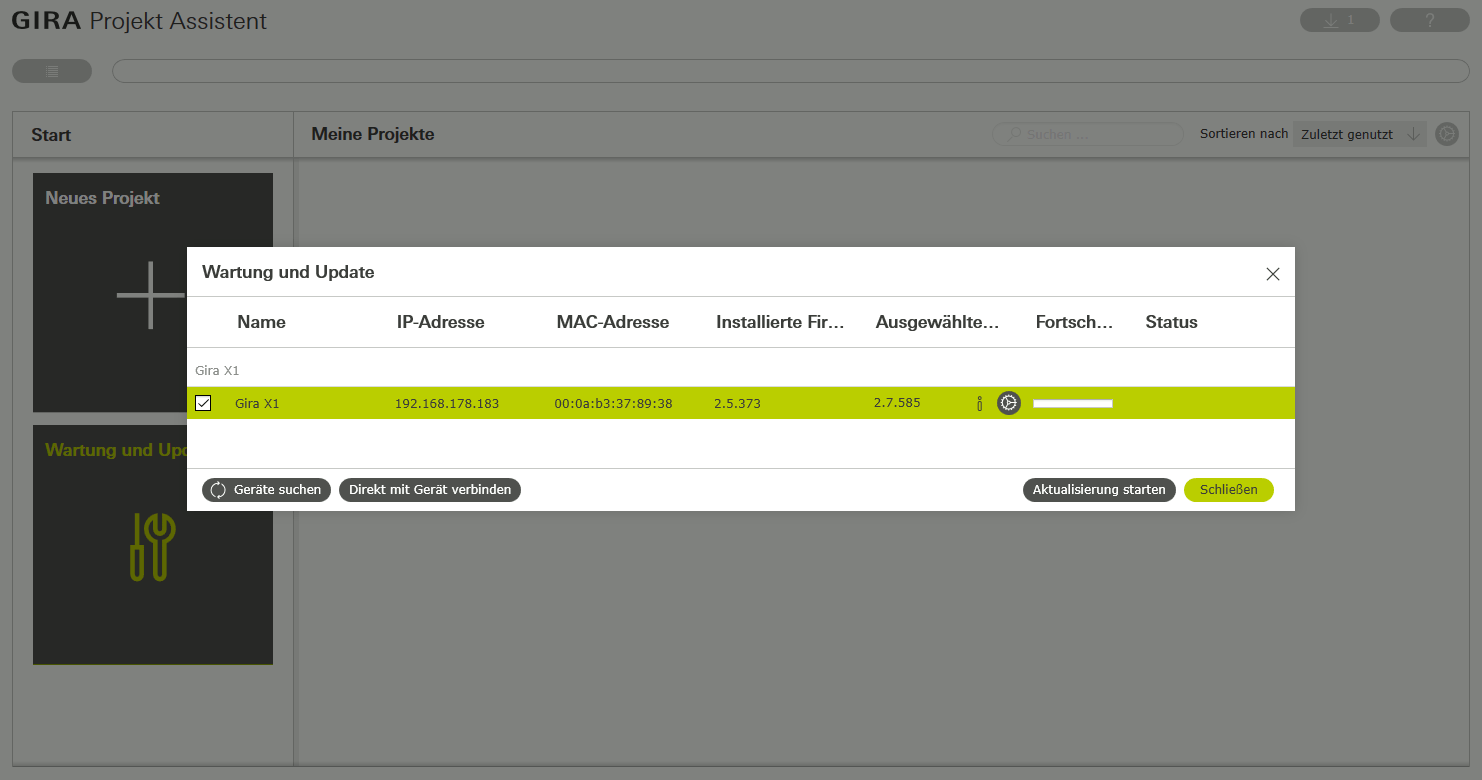Click the refresh icon in Geräte suchen
Viewport: 1482px width, 780px height.
click(x=218, y=490)
